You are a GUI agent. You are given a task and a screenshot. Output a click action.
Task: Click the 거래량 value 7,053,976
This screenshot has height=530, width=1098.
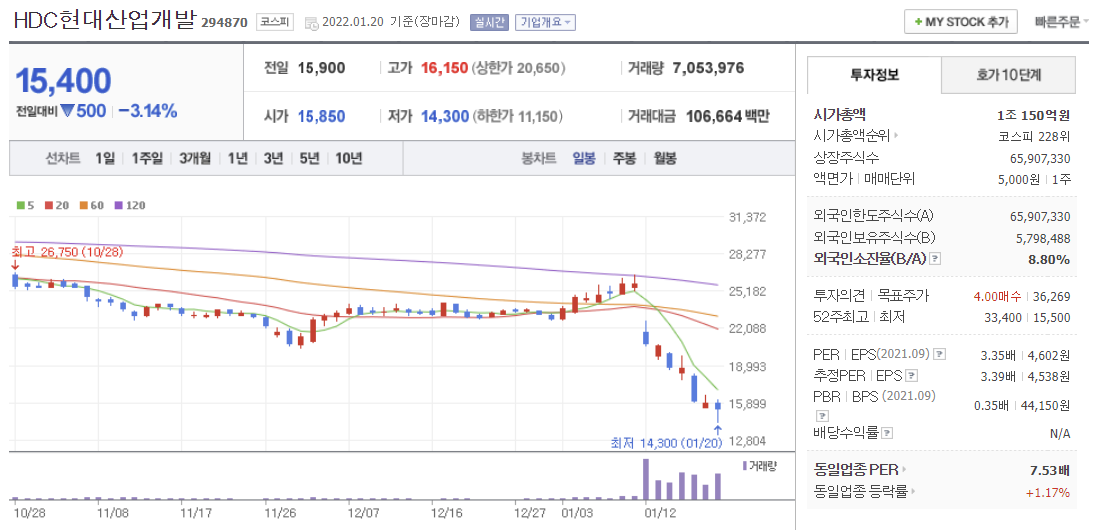pos(708,68)
